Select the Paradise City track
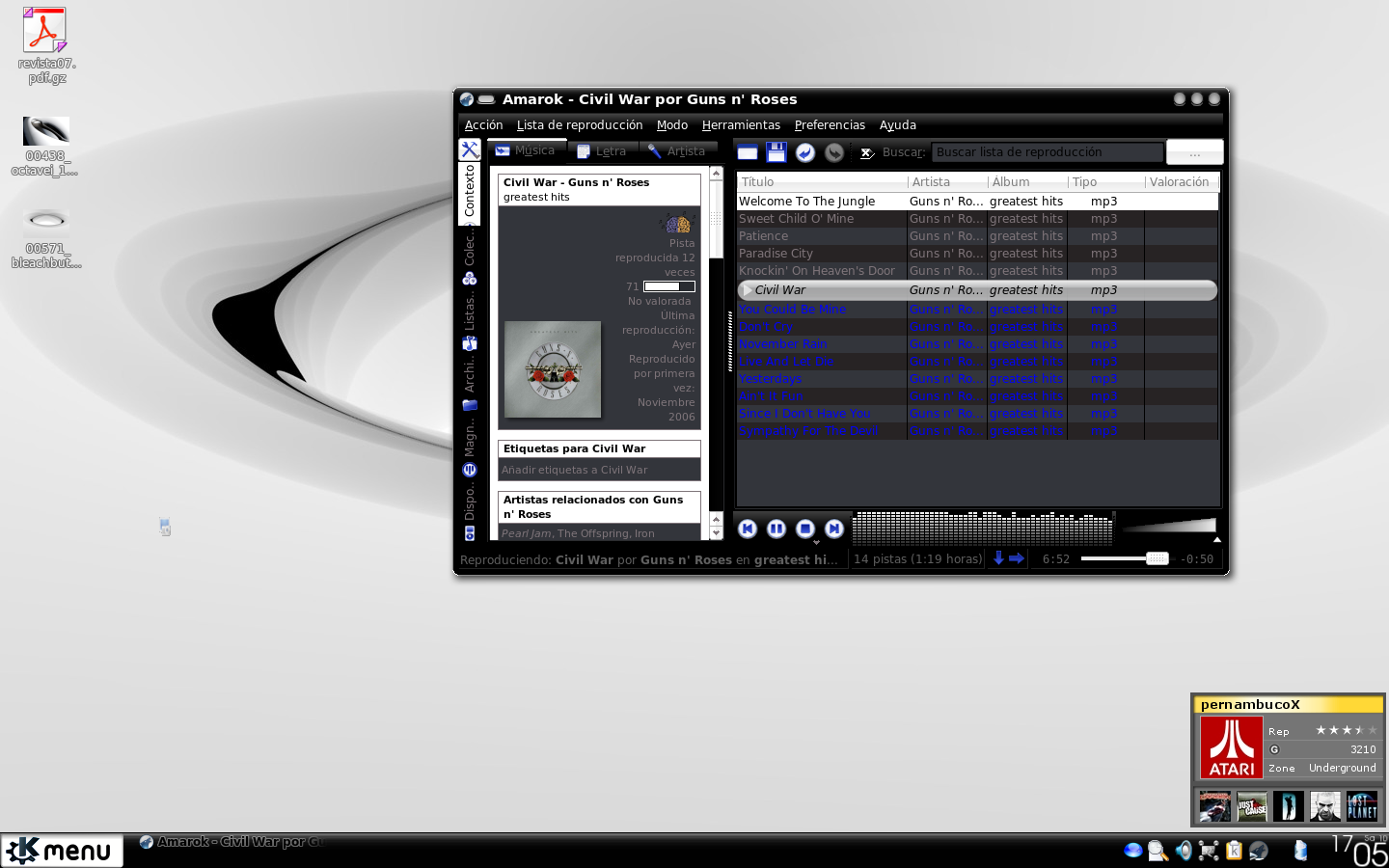This screenshot has height=868, width=1389. click(977, 254)
